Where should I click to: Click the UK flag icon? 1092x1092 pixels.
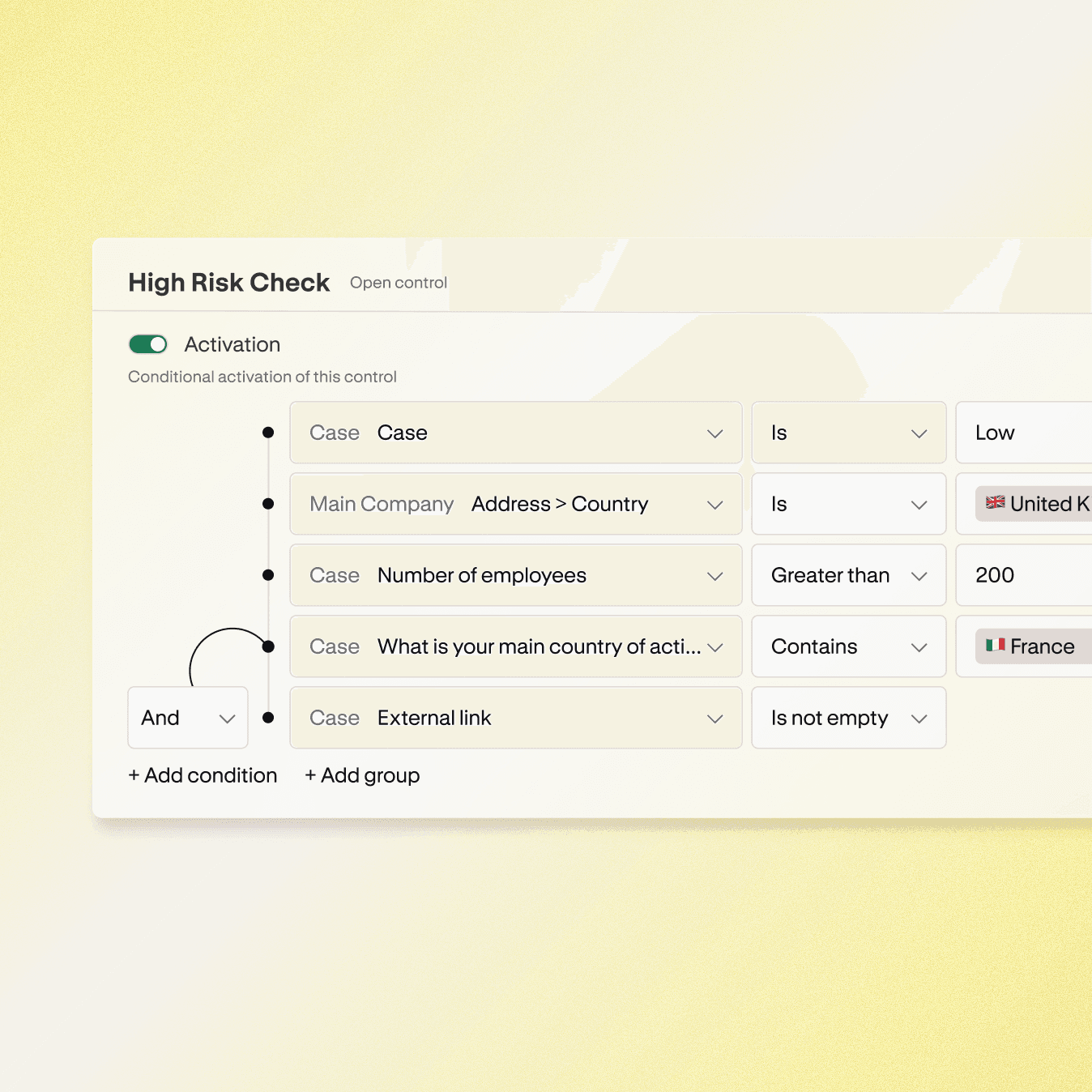coord(996,502)
